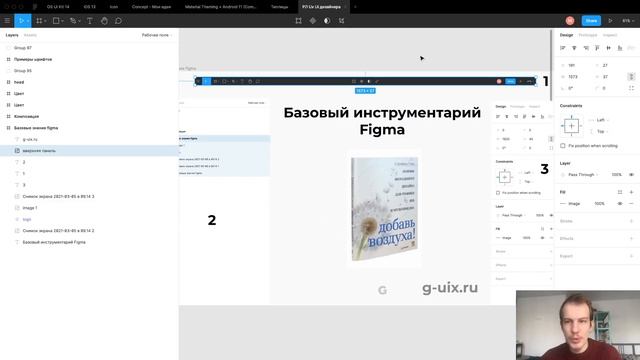Open the Move tool dropdown arrow
The image size is (640, 360).
tap(28, 21)
